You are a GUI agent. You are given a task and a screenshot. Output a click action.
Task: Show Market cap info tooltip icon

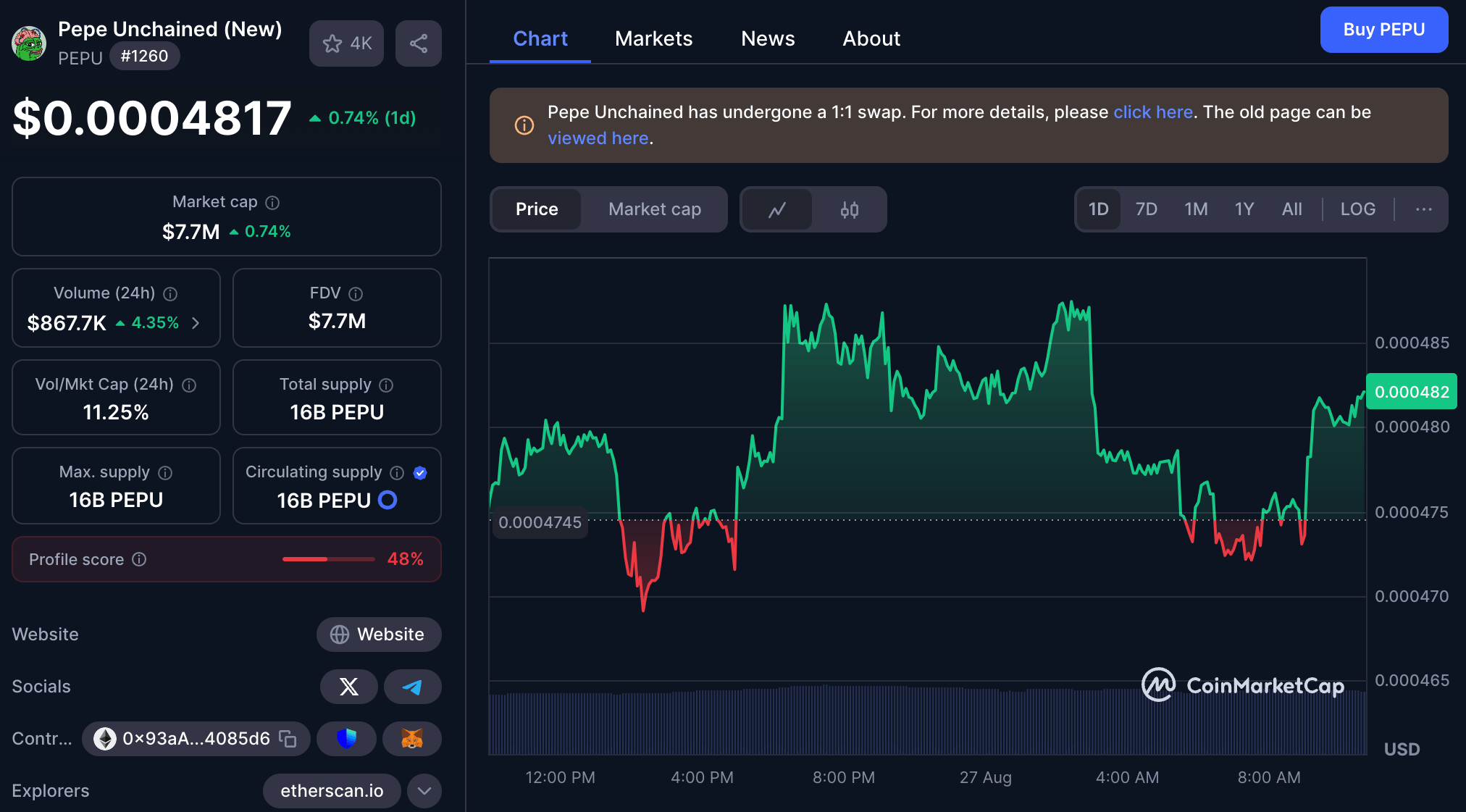coord(272,203)
